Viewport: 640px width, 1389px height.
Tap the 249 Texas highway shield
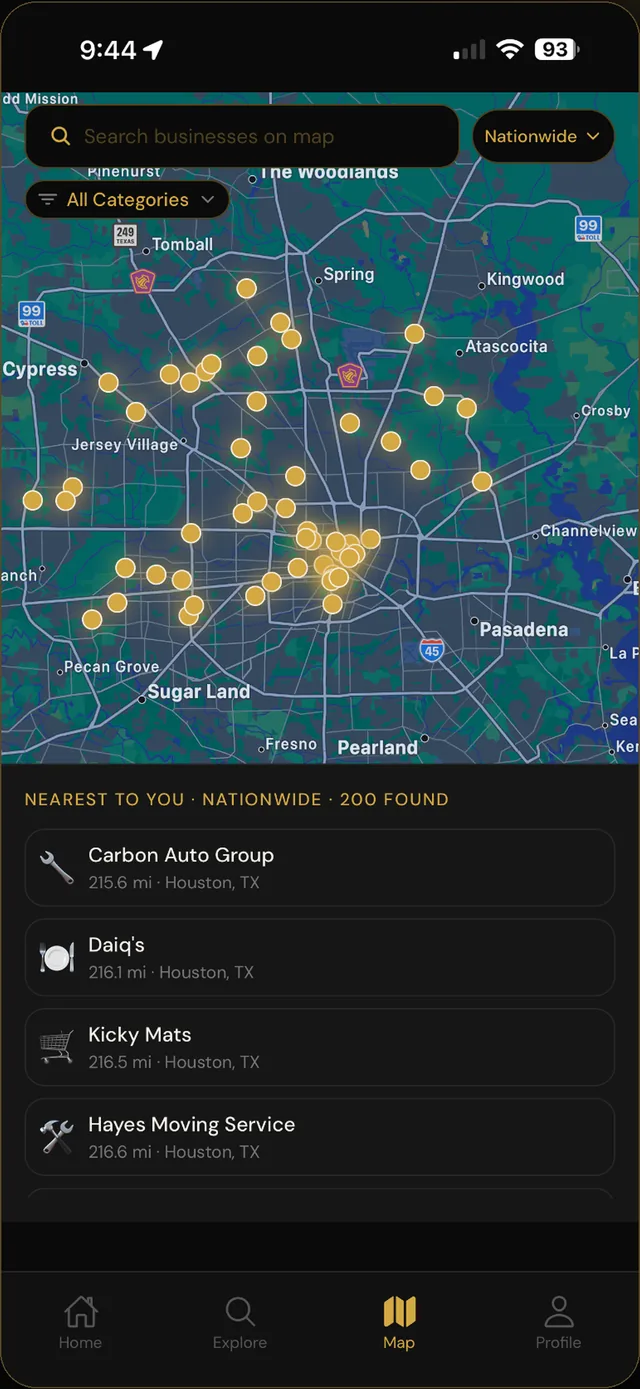(x=125, y=236)
